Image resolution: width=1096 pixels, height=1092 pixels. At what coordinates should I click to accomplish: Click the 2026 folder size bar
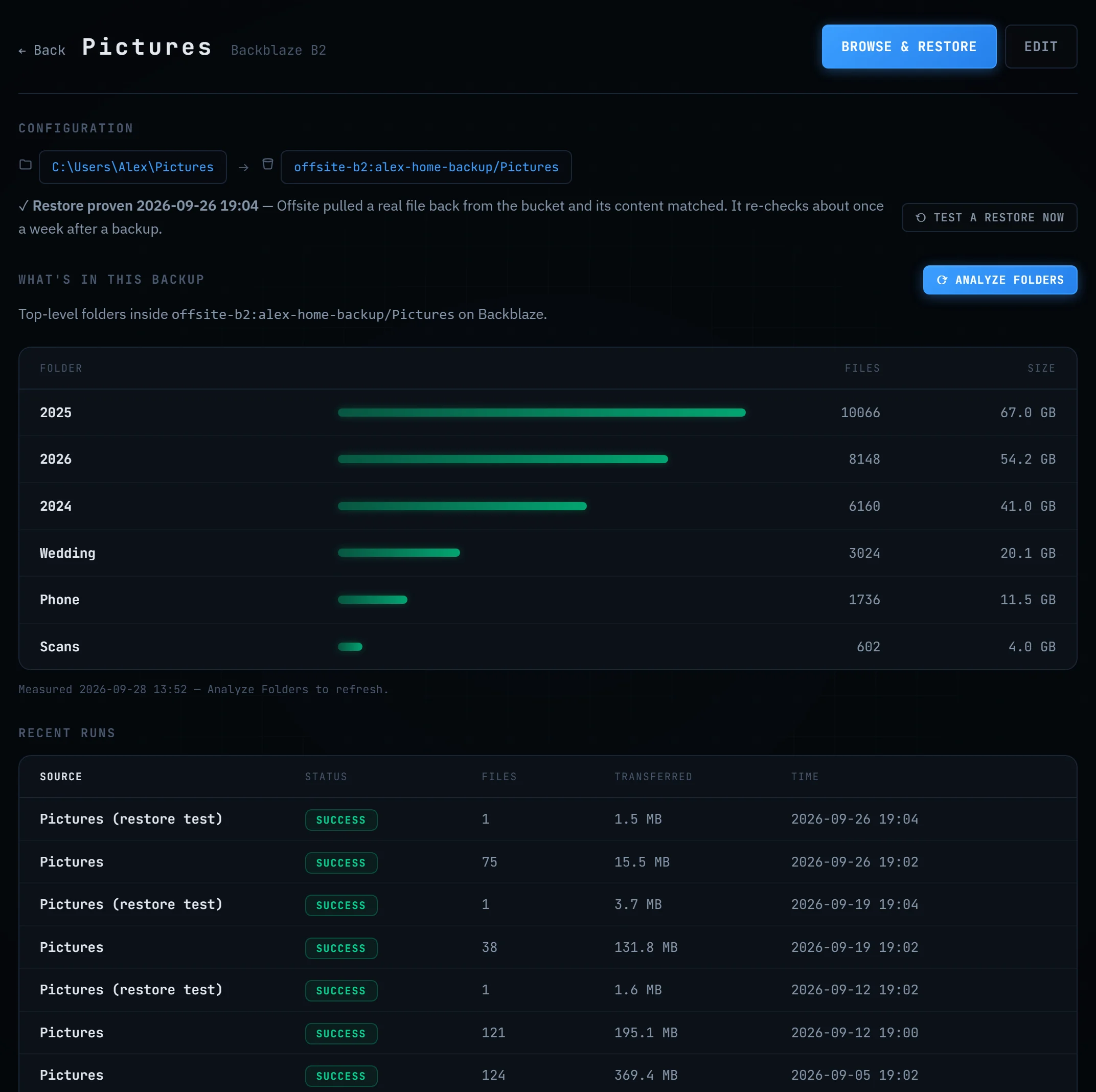click(503, 459)
